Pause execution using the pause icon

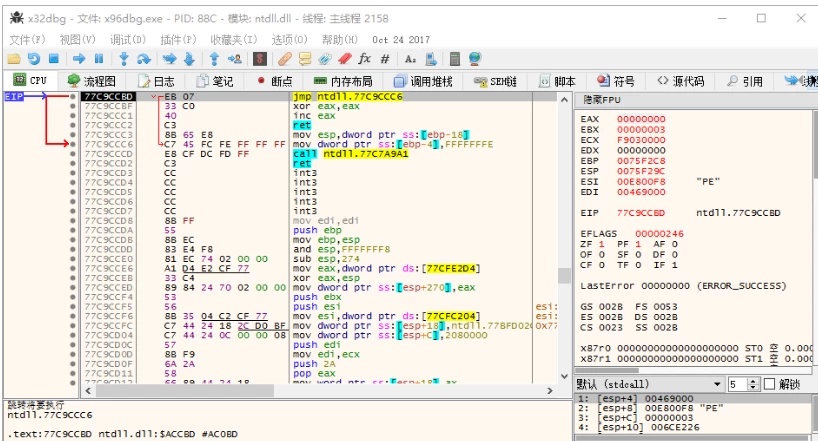(x=99, y=59)
